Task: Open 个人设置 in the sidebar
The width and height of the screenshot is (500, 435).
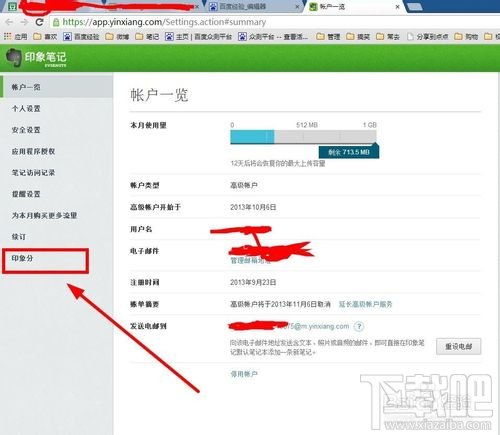Action: click(26, 108)
